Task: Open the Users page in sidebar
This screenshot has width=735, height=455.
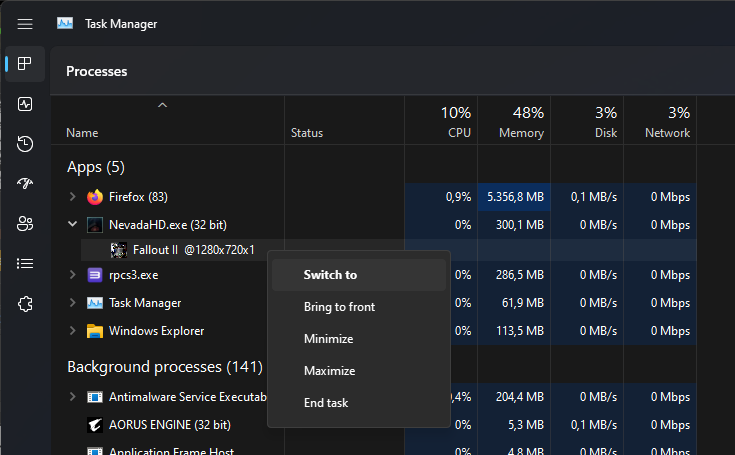Action: [25, 224]
